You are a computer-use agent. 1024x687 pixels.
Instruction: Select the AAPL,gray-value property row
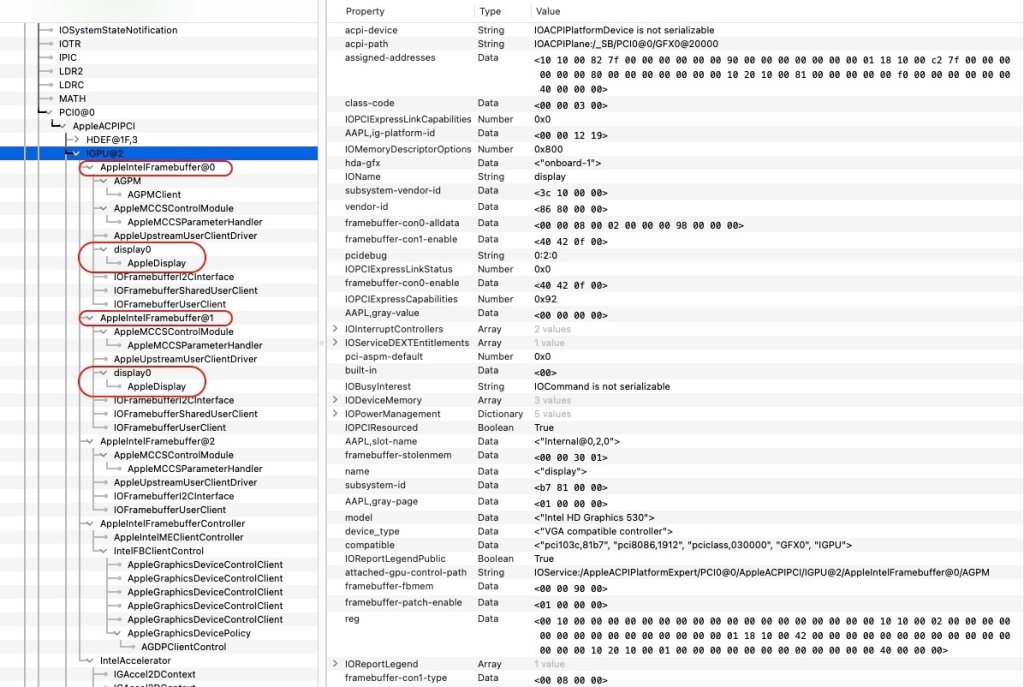click(675, 313)
